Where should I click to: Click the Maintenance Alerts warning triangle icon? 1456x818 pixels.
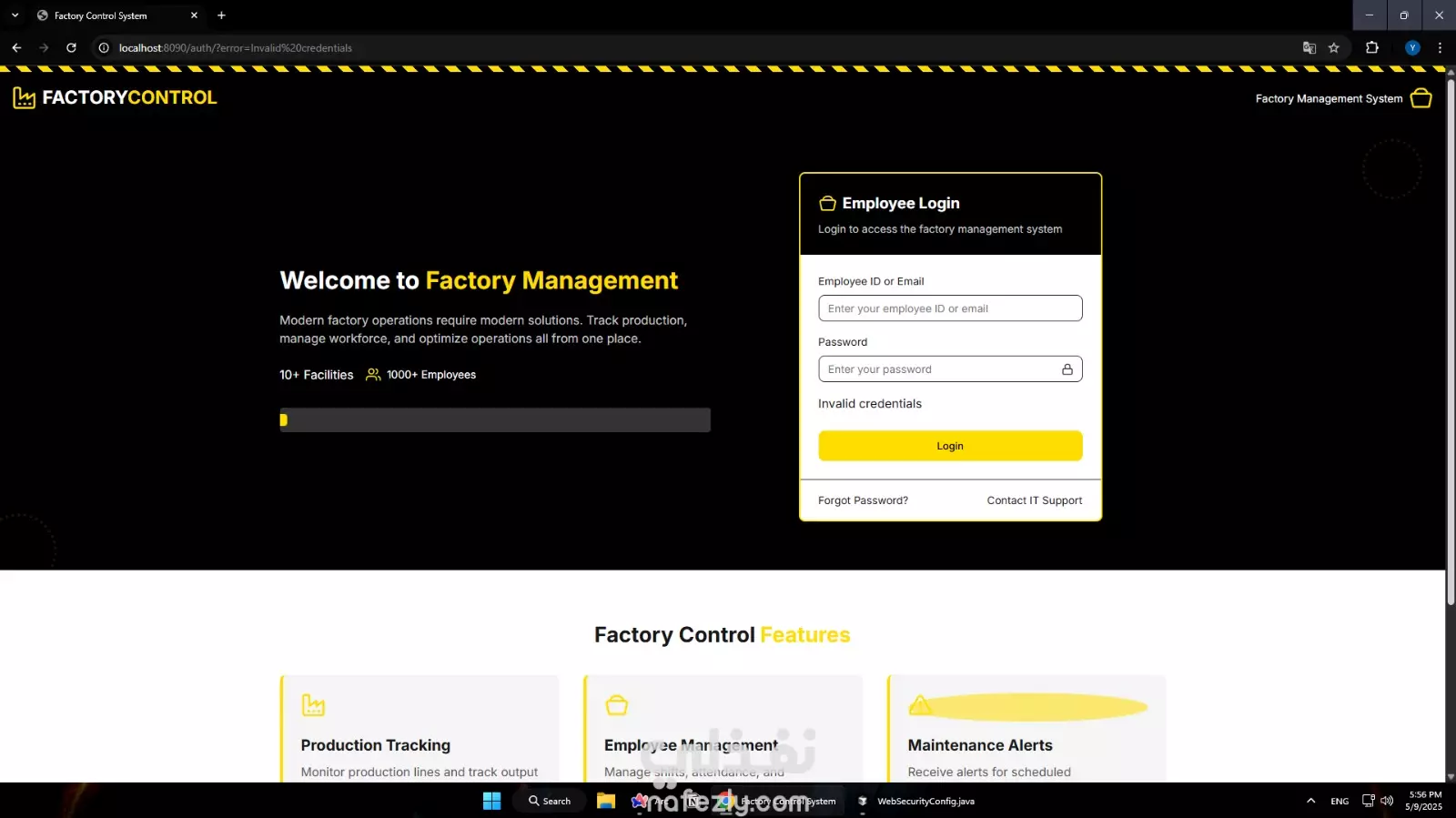click(x=920, y=705)
